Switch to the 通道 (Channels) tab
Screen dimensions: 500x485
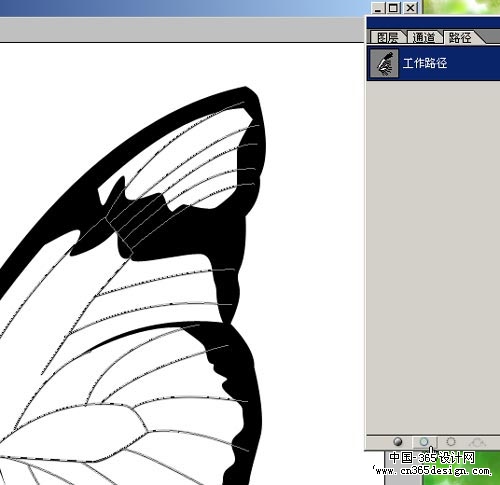click(424, 37)
